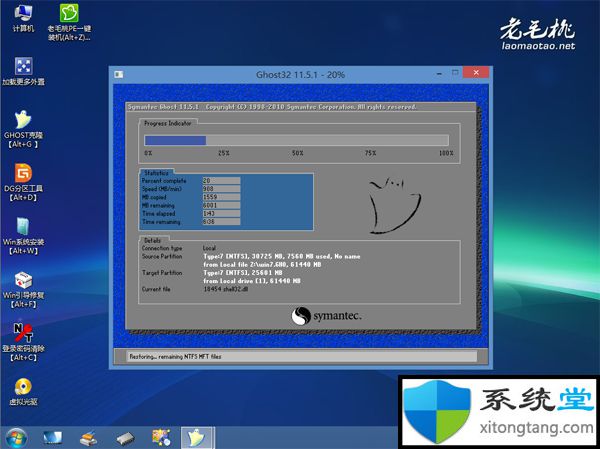Click the Percent complete value 20
The height and width of the screenshot is (449, 600).
(221, 181)
